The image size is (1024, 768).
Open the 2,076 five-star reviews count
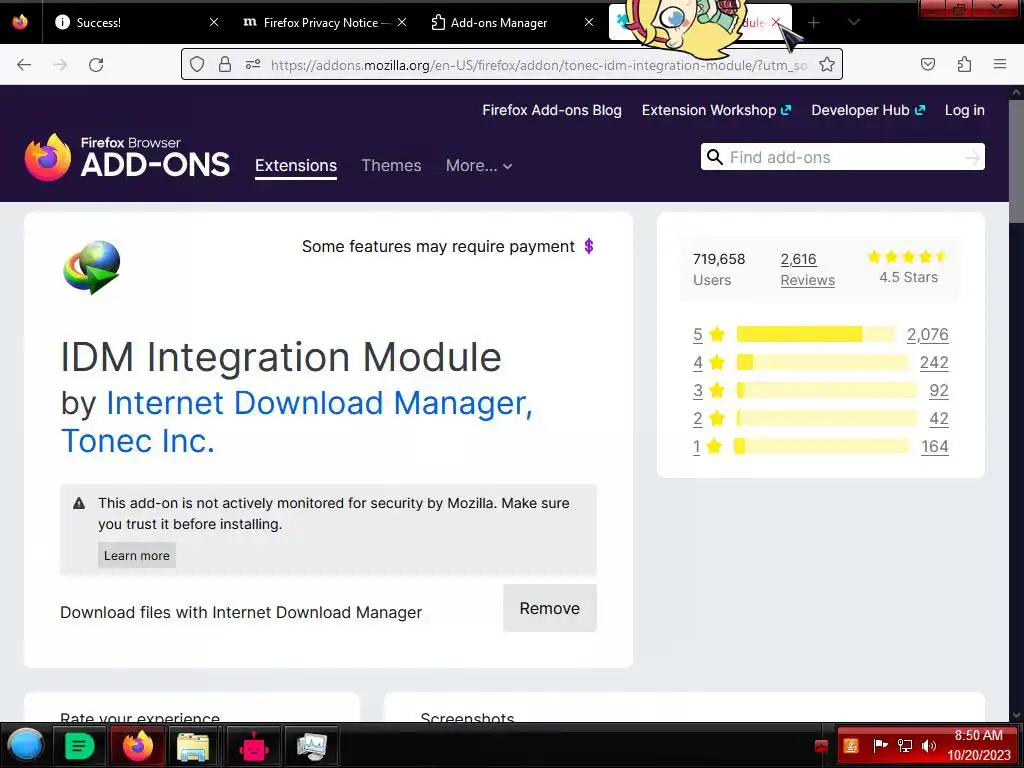927,334
